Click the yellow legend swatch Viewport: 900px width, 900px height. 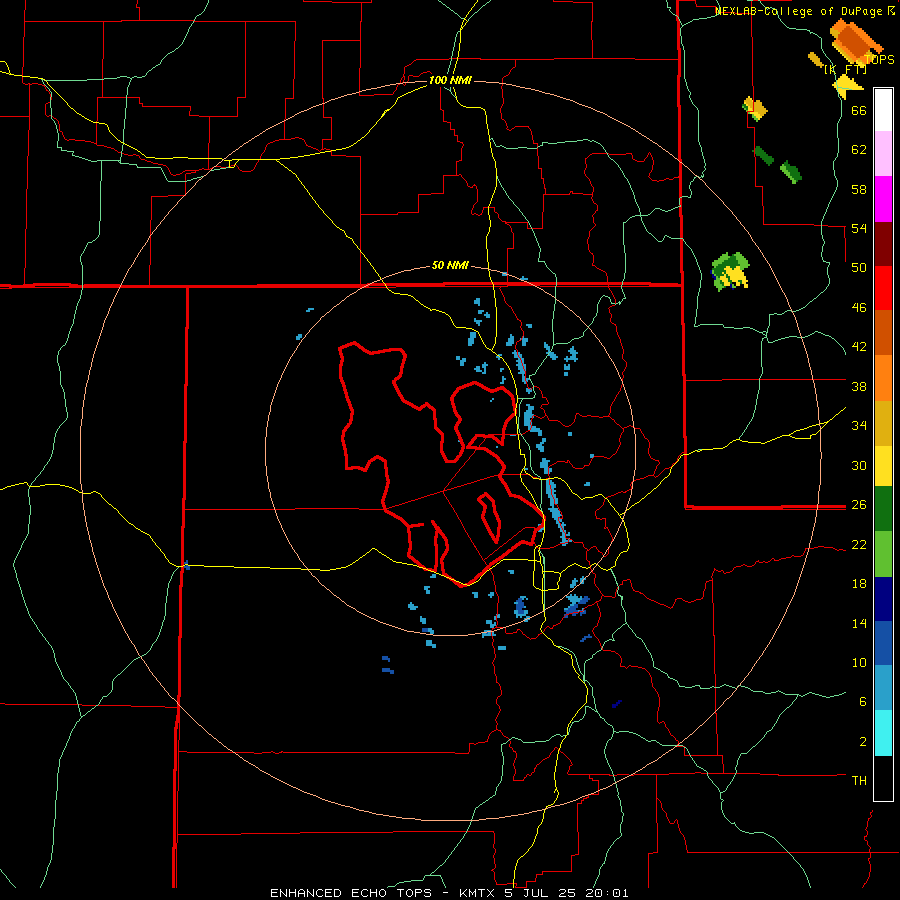(883, 465)
